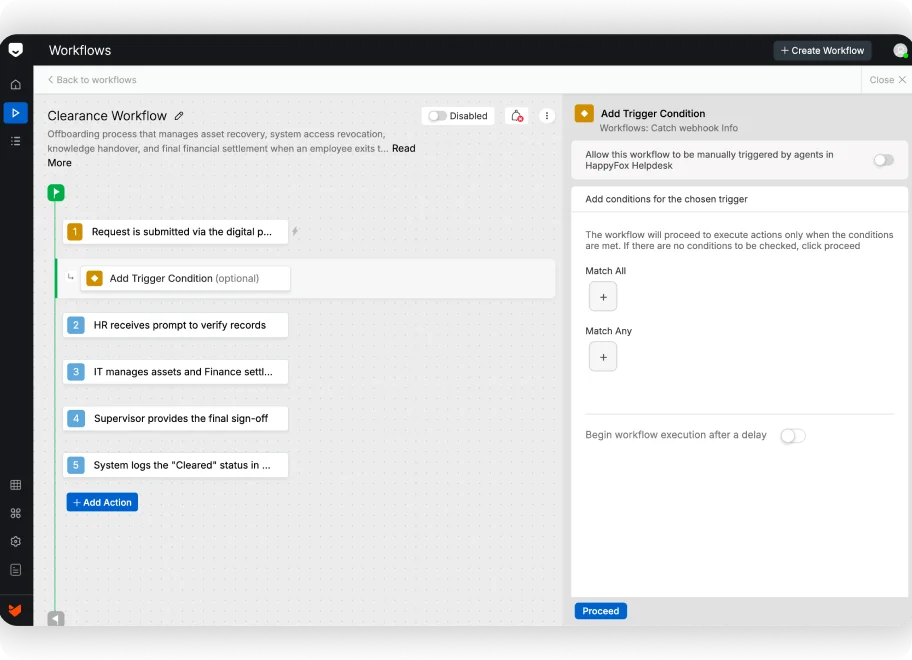912x660 pixels.
Task: Click the orange fox icon at sidebar bottom
Action: (15, 611)
